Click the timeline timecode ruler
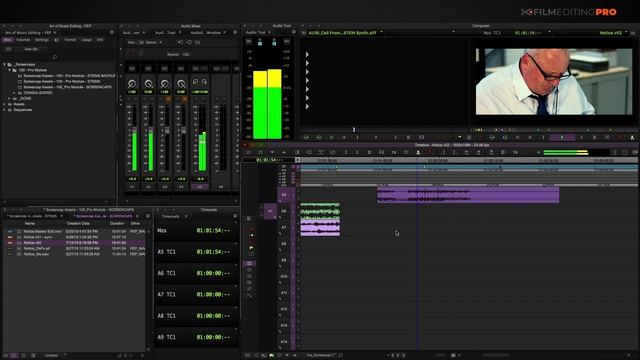640x360 pixels. pyautogui.click(x=469, y=160)
